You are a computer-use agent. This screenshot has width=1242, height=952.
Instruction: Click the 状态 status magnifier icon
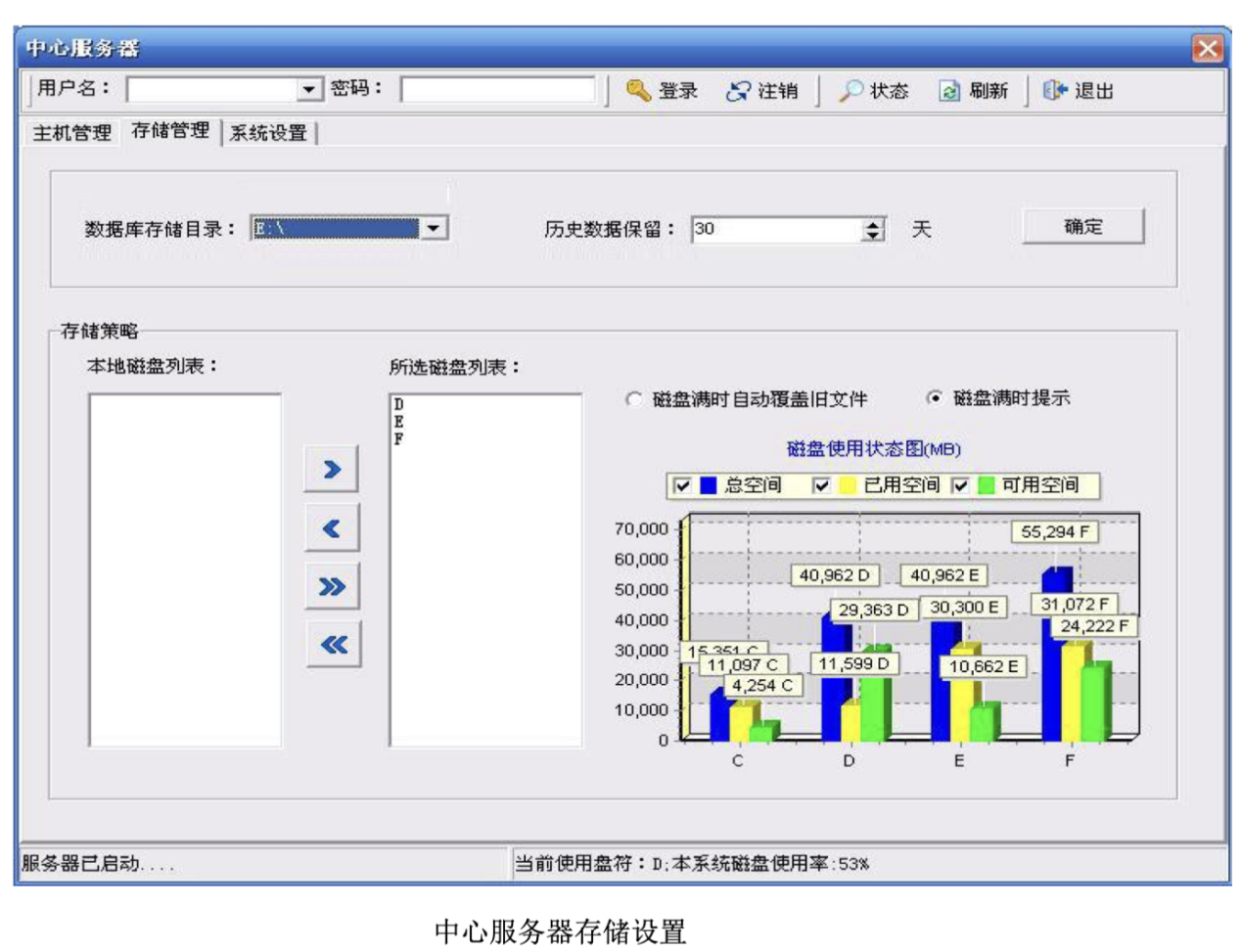click(851, 91)
